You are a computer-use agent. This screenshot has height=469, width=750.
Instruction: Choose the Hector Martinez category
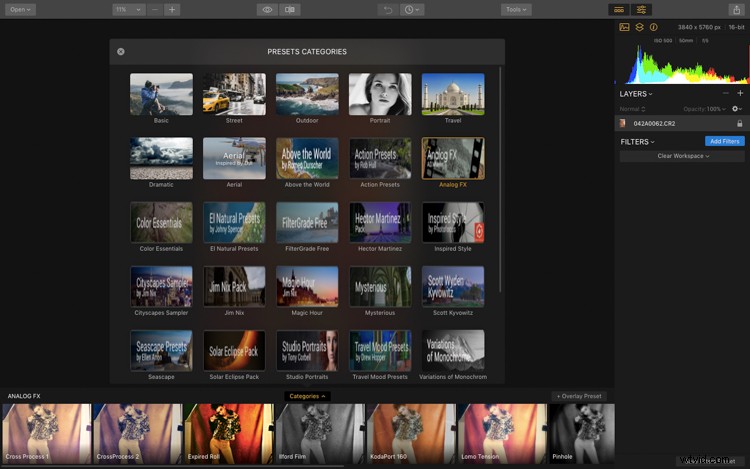point(380,227)
